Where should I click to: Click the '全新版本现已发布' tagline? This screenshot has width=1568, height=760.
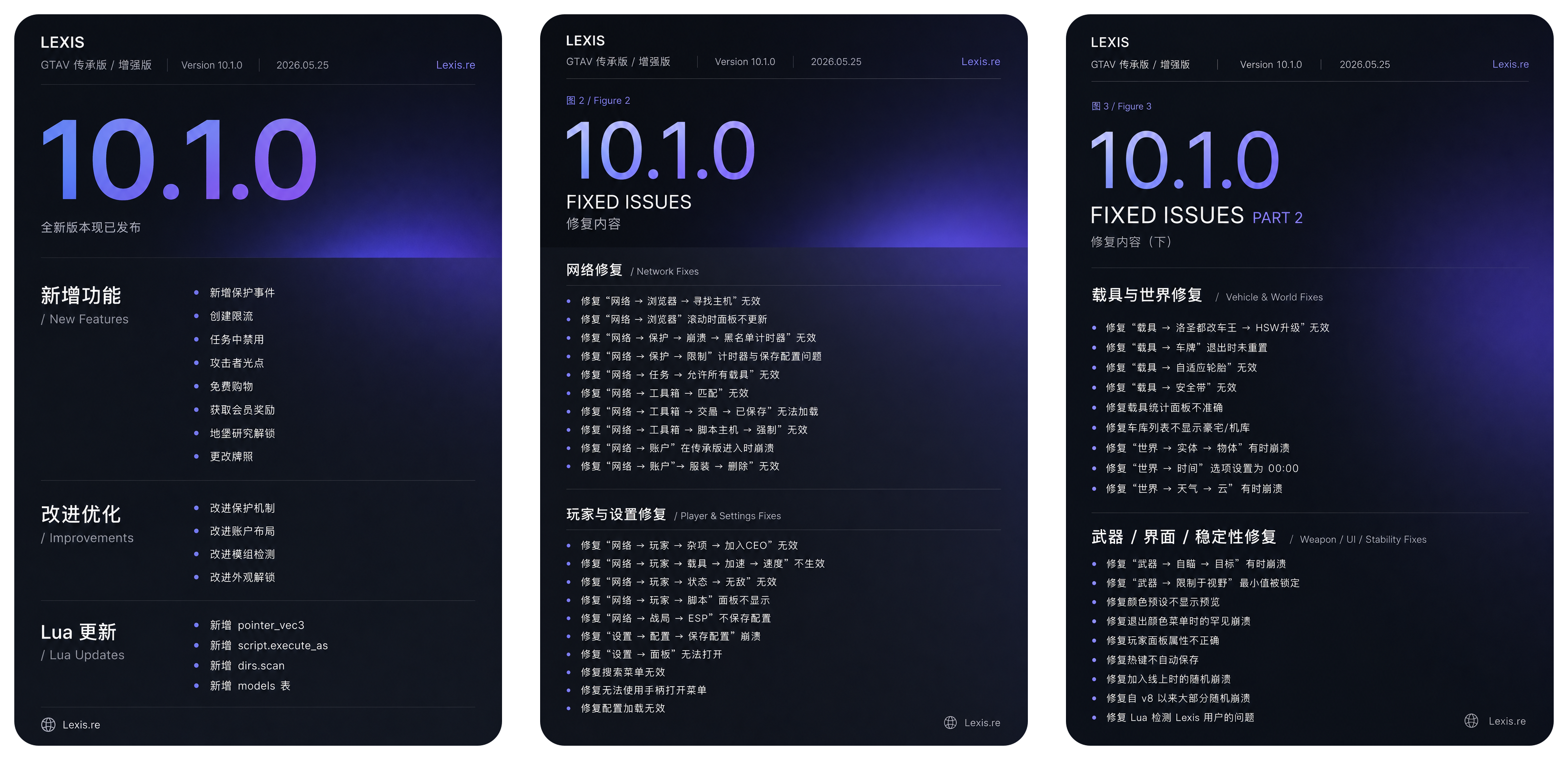tap(90, 228)
